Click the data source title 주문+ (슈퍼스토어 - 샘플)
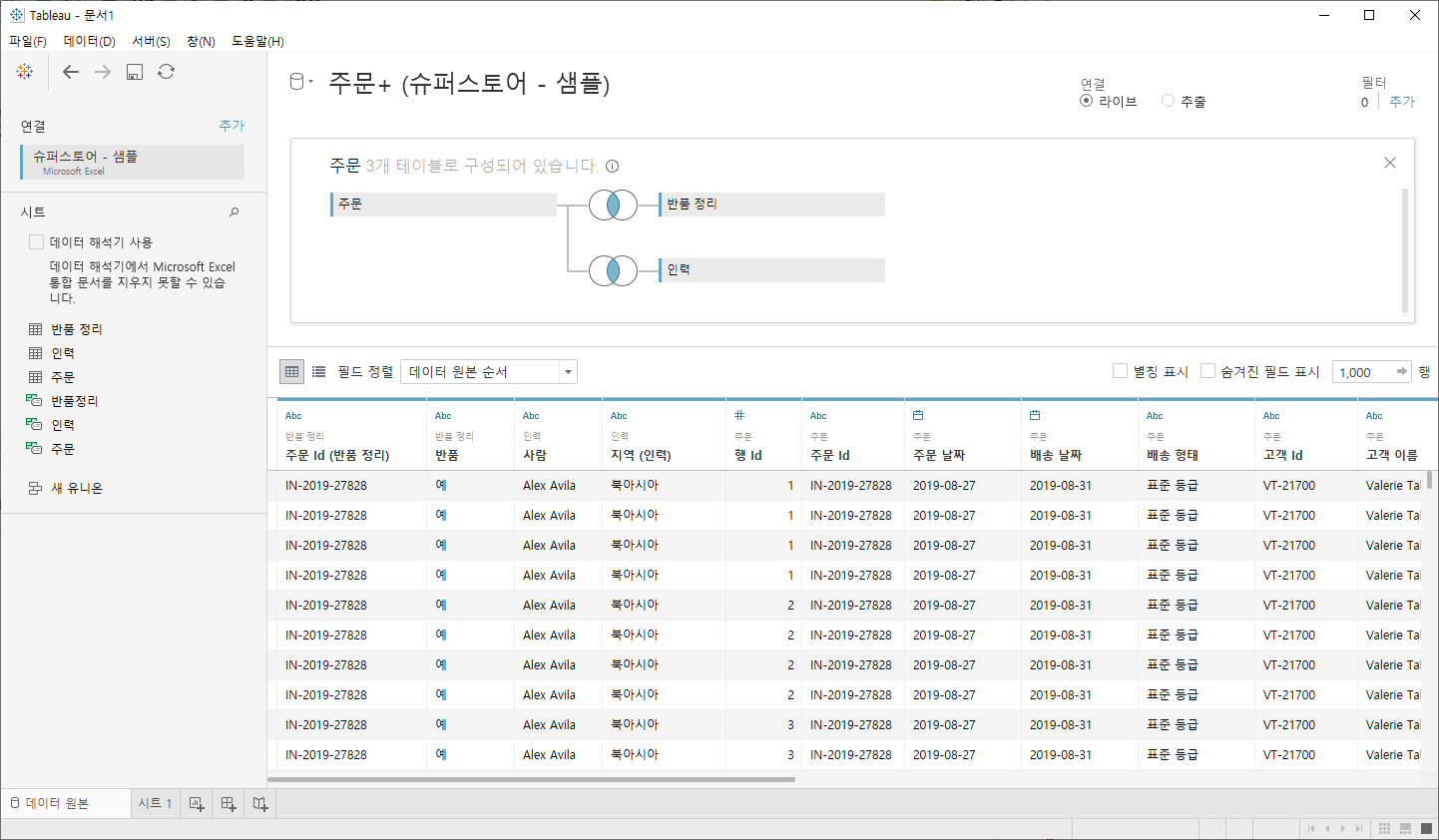The height and width of the screenshot is (840, 1439). point(469,83)
